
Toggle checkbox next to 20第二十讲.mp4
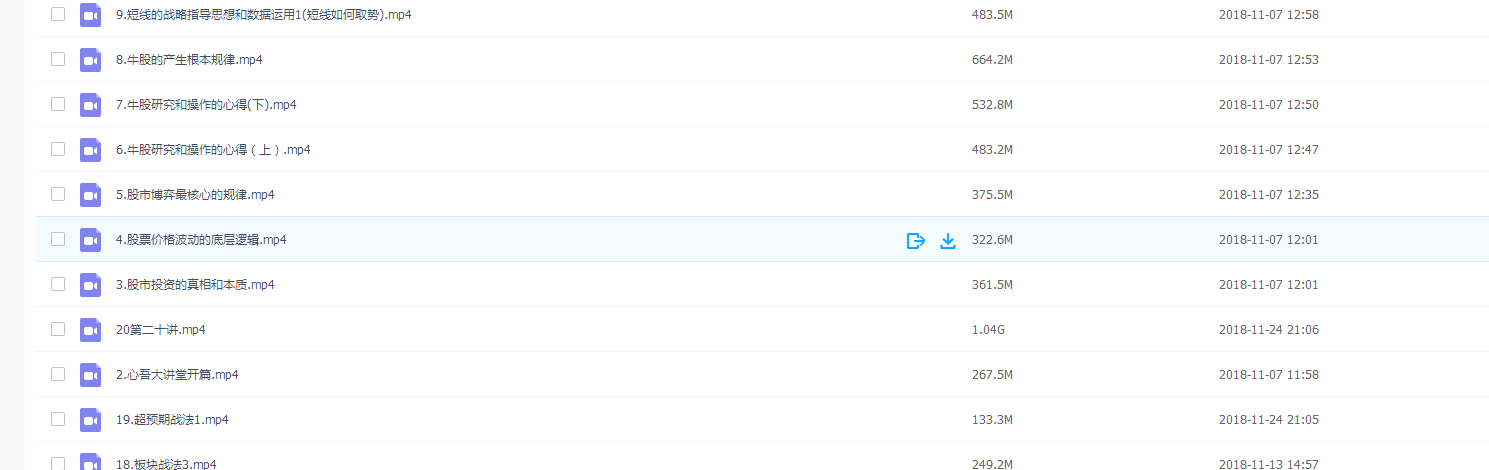pyautogui.click(x=58, y=329)
